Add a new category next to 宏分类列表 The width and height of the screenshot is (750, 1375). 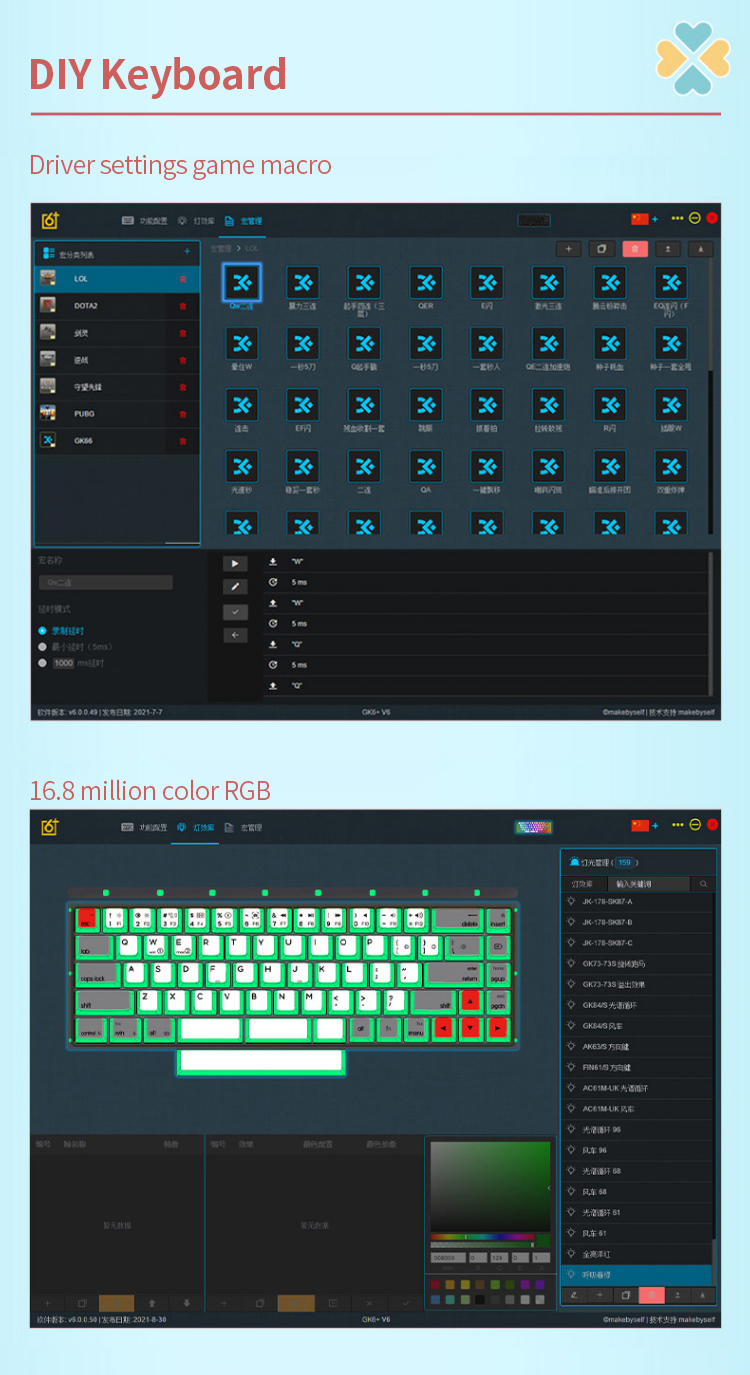[x=187, y=252]
